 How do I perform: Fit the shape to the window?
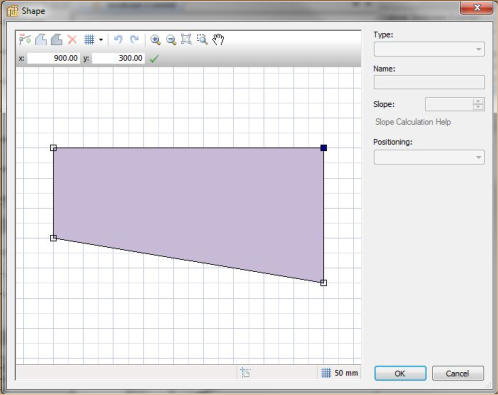(186, 39)
